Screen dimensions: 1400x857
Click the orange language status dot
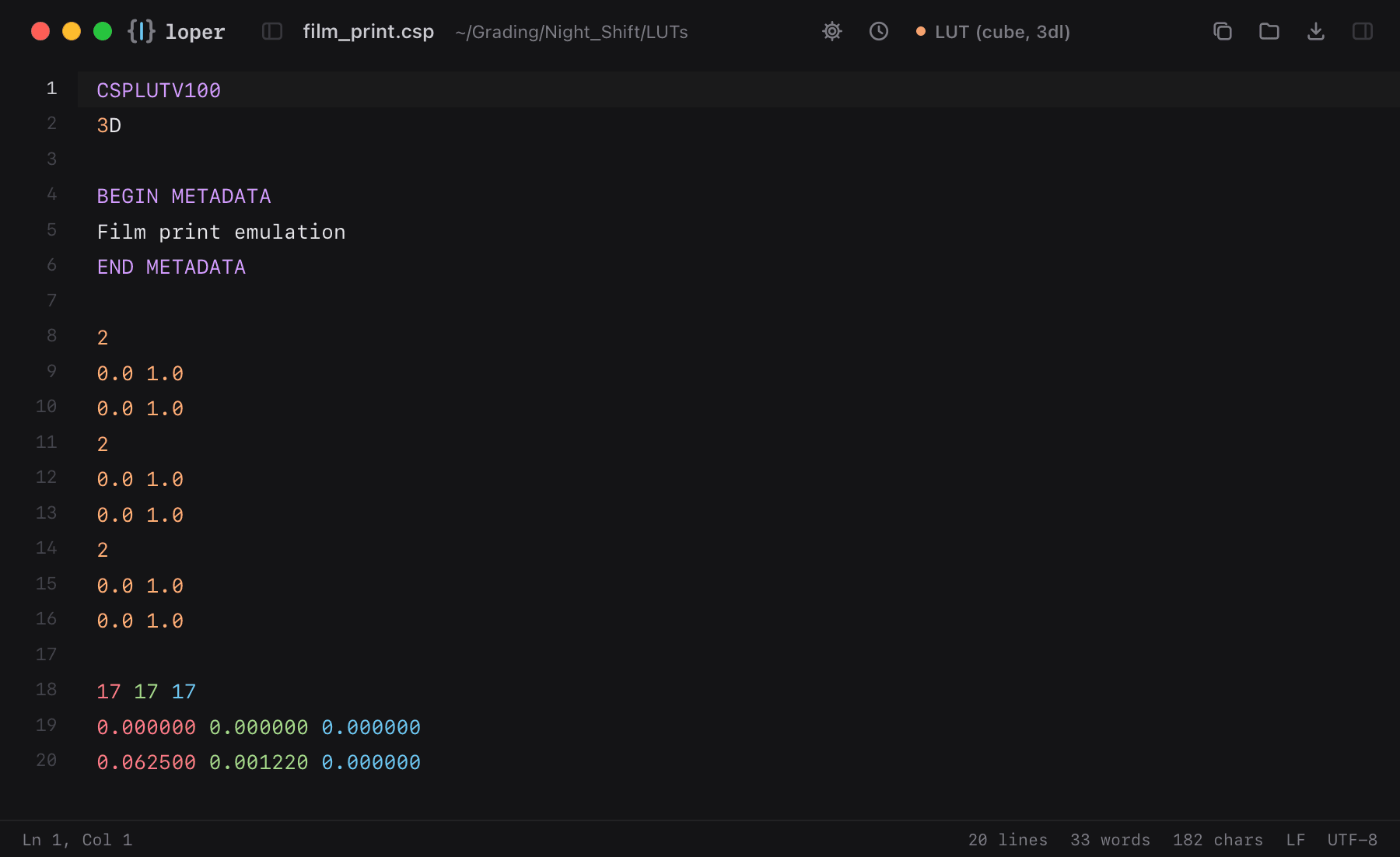coord(921,32)
